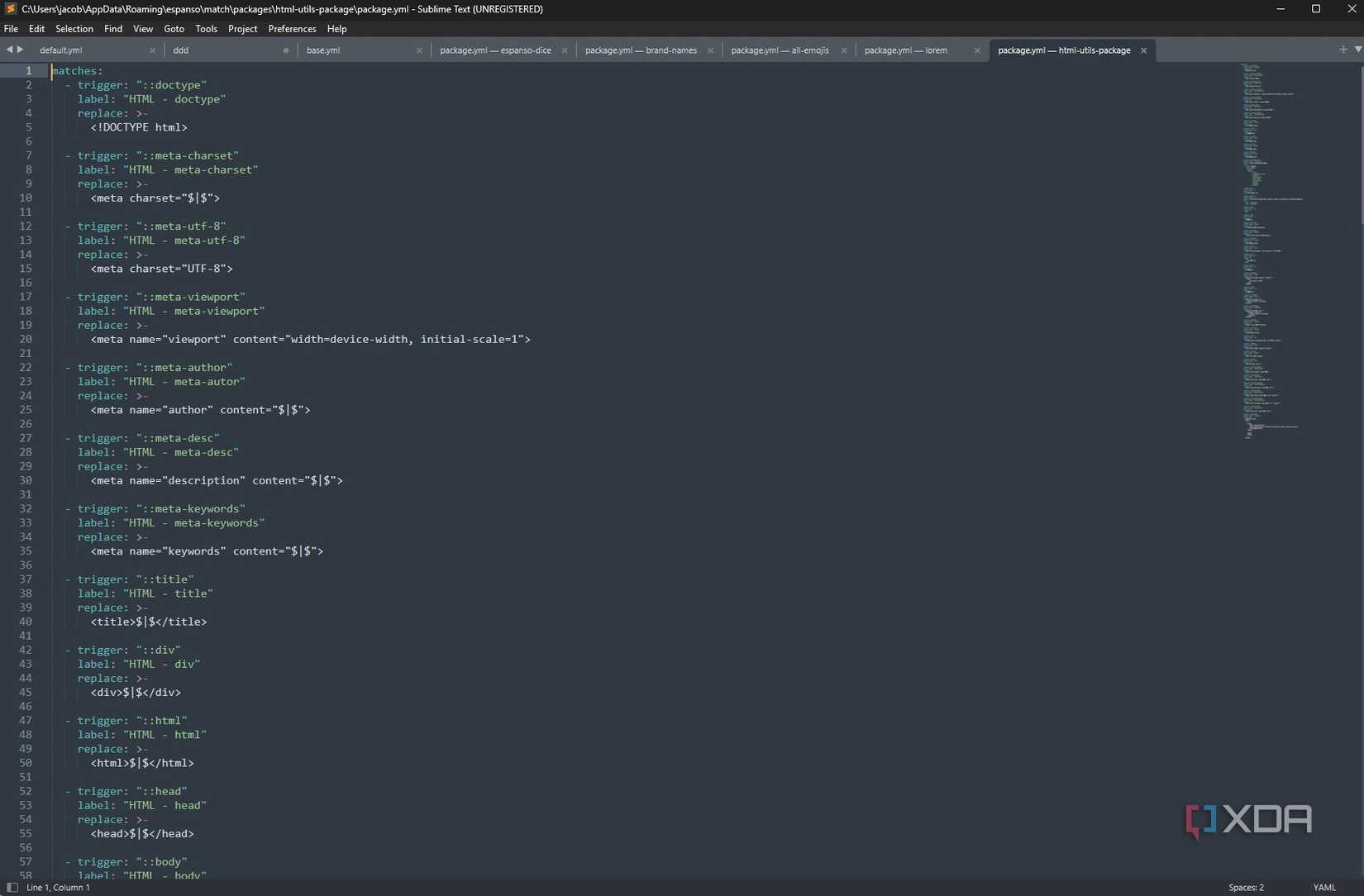
Task: Click the back navigation arrow
Action: 8,50
